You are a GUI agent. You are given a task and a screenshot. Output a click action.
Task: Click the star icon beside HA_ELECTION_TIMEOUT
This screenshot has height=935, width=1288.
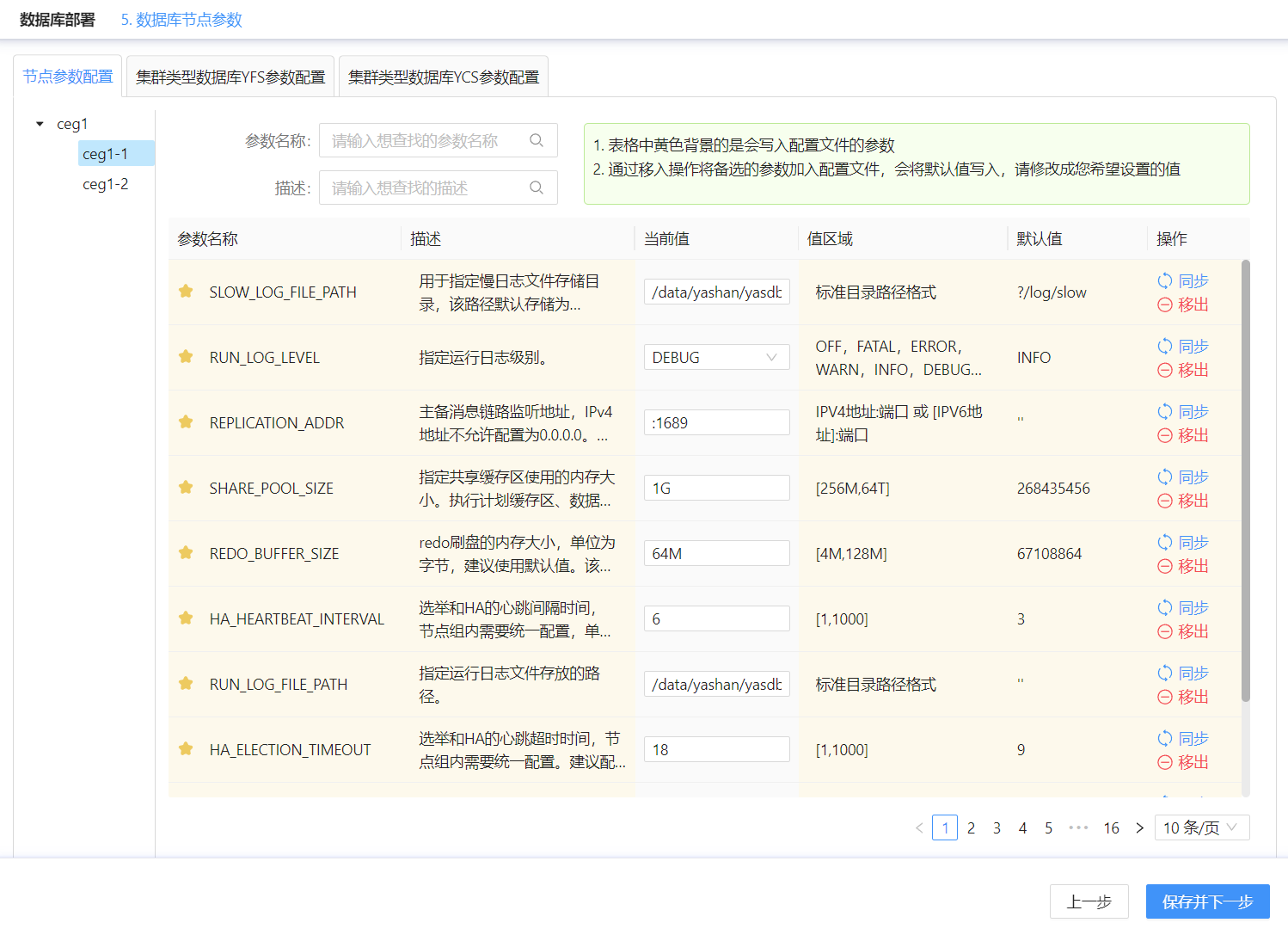186,748
